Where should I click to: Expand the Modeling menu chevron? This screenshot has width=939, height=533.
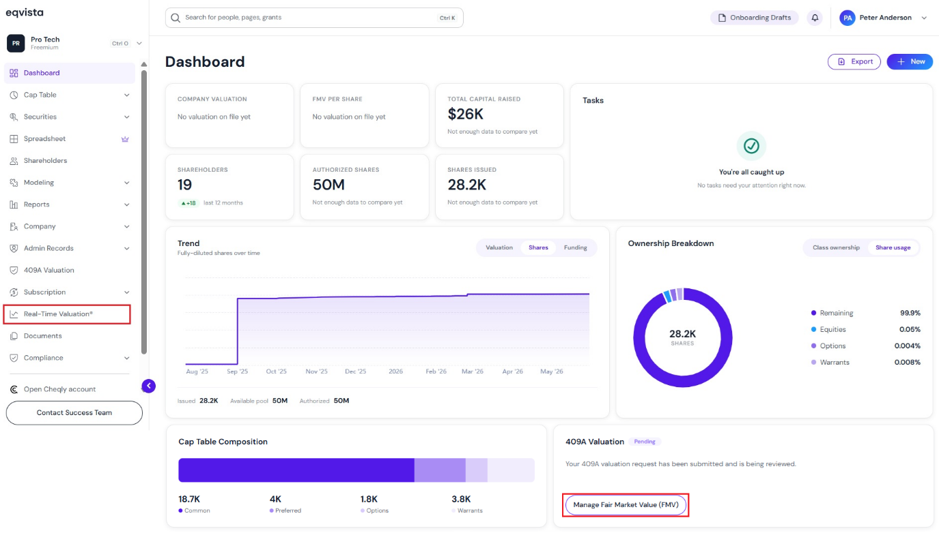pyautogui.click(x=126, y=183)
